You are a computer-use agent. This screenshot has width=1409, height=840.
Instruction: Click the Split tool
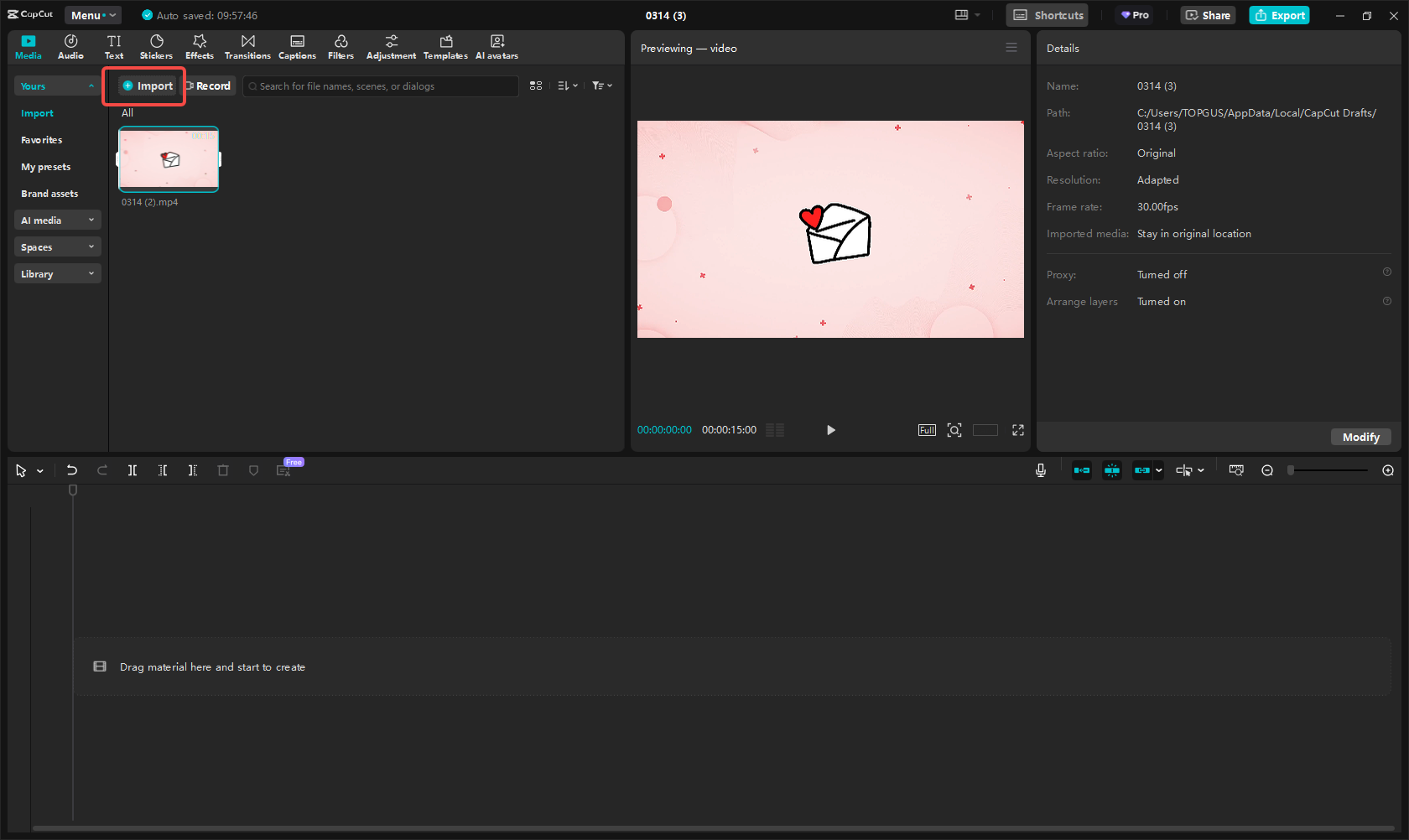pos(133,470)
